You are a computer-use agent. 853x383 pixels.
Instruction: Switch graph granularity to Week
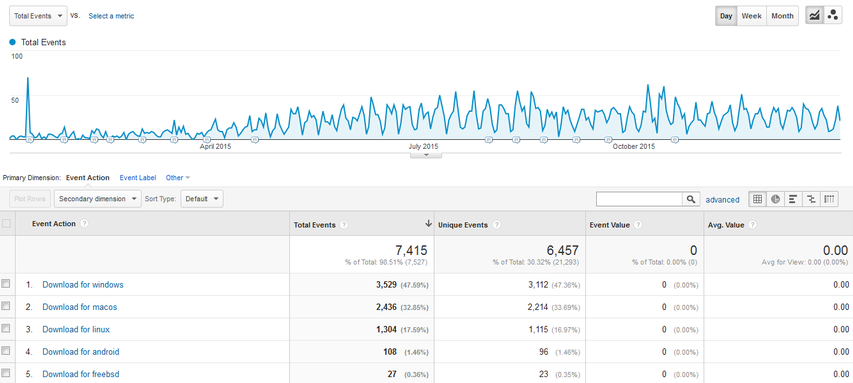click(751, 16)
